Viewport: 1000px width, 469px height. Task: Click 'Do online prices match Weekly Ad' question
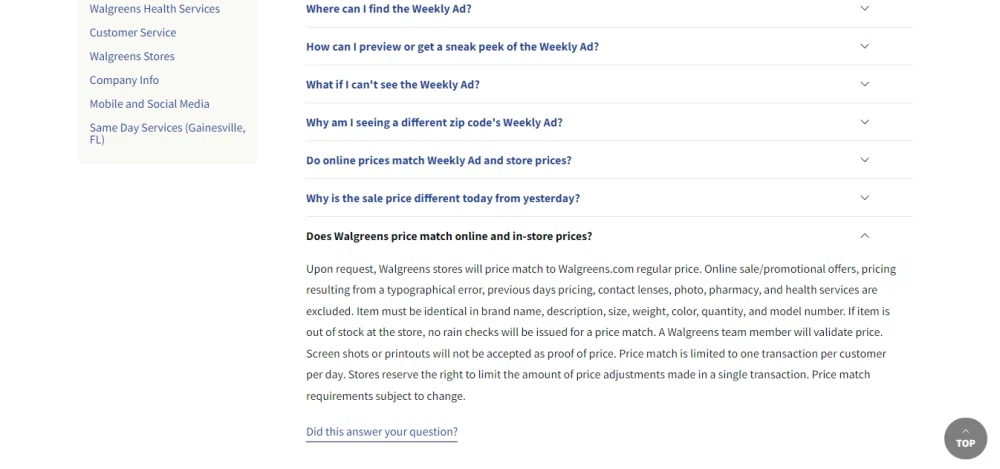[x=439, y=161]
